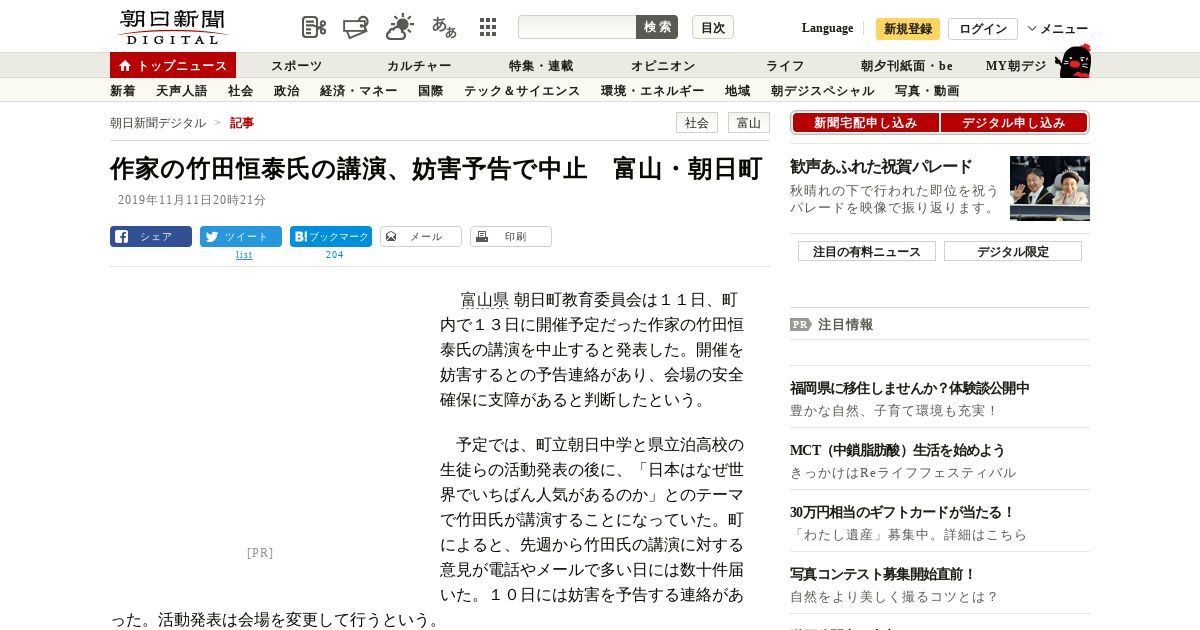Go to トップニュース tab

[x=173, y=65]
